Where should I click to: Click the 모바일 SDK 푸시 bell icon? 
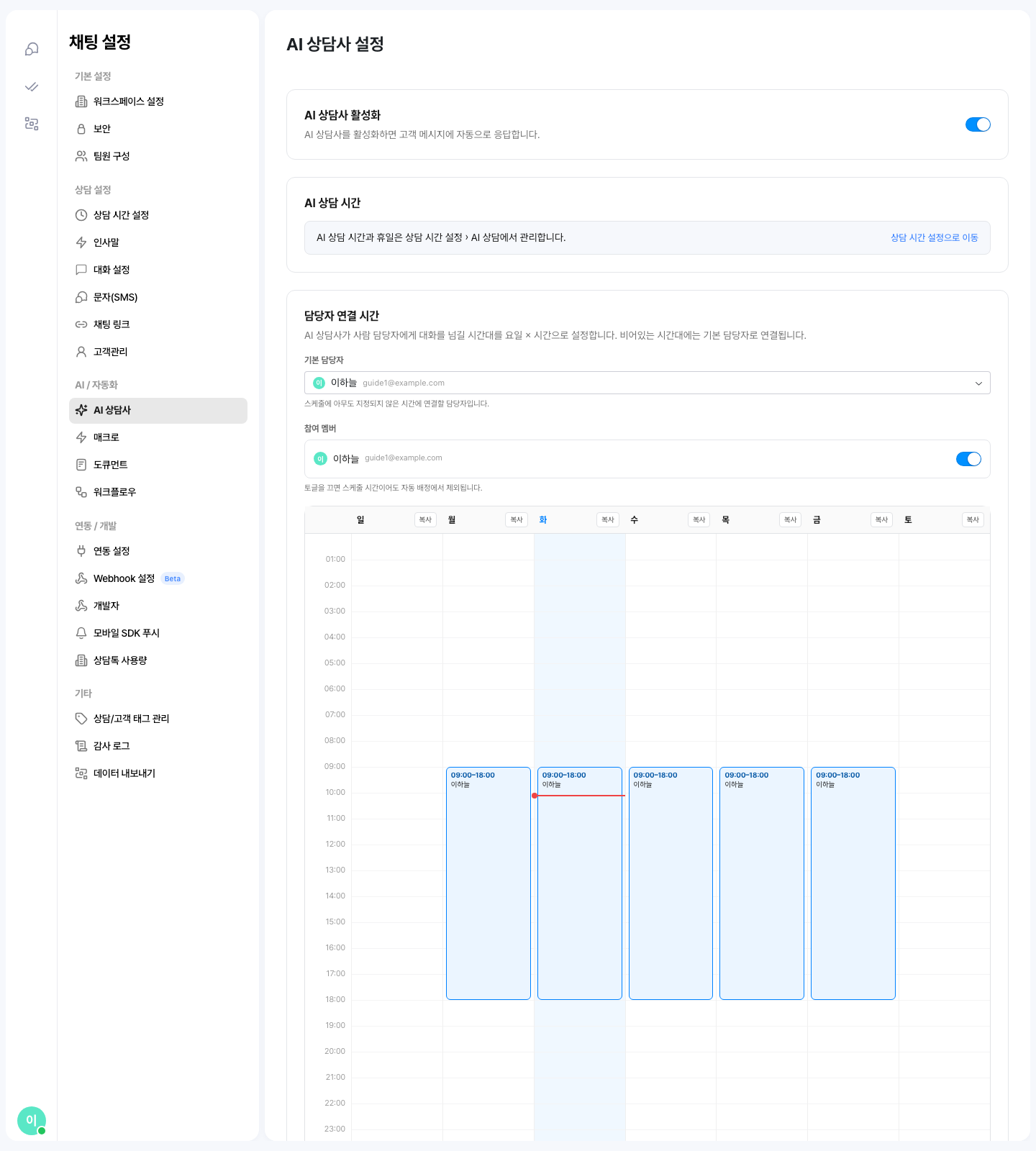(81, 633)
